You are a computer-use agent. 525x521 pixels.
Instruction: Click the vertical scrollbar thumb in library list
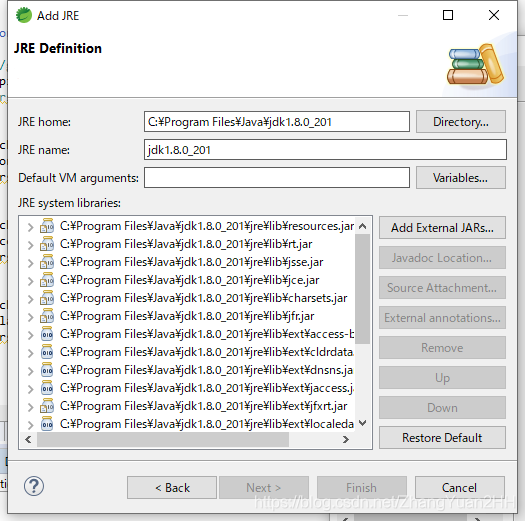tap(362, 289)
